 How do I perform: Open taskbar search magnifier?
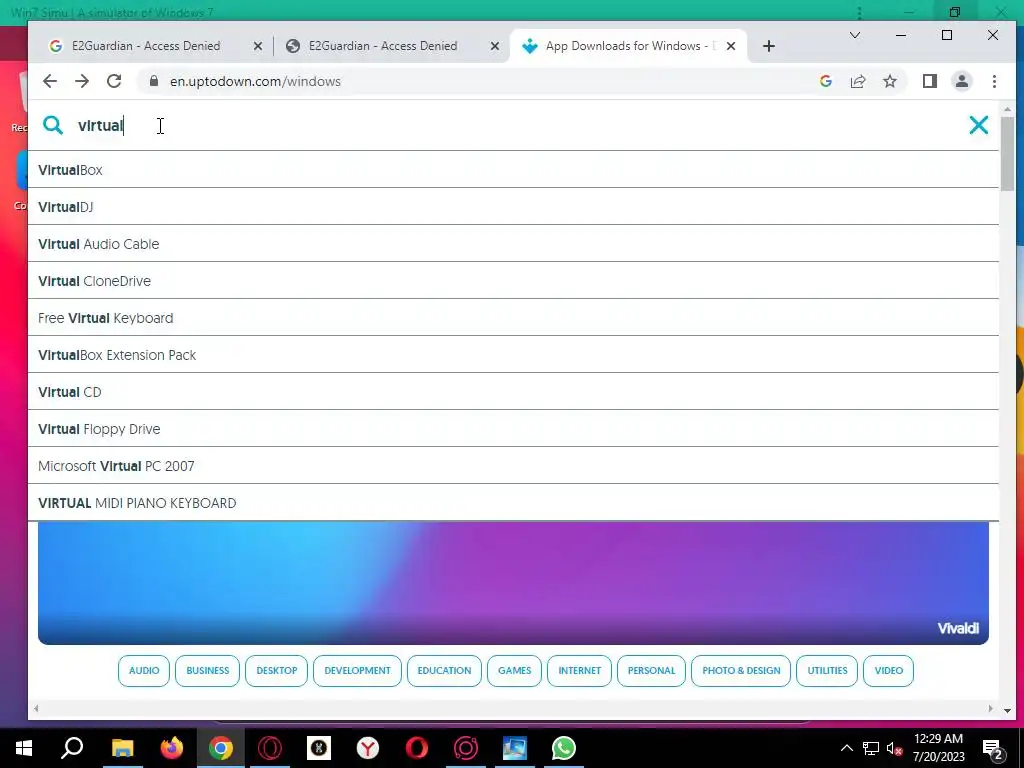72,748
